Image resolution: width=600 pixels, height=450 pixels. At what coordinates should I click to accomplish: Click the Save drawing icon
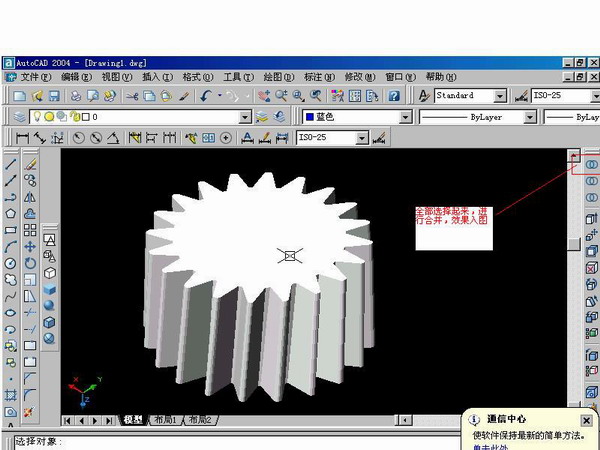click(x=54, y=95)
